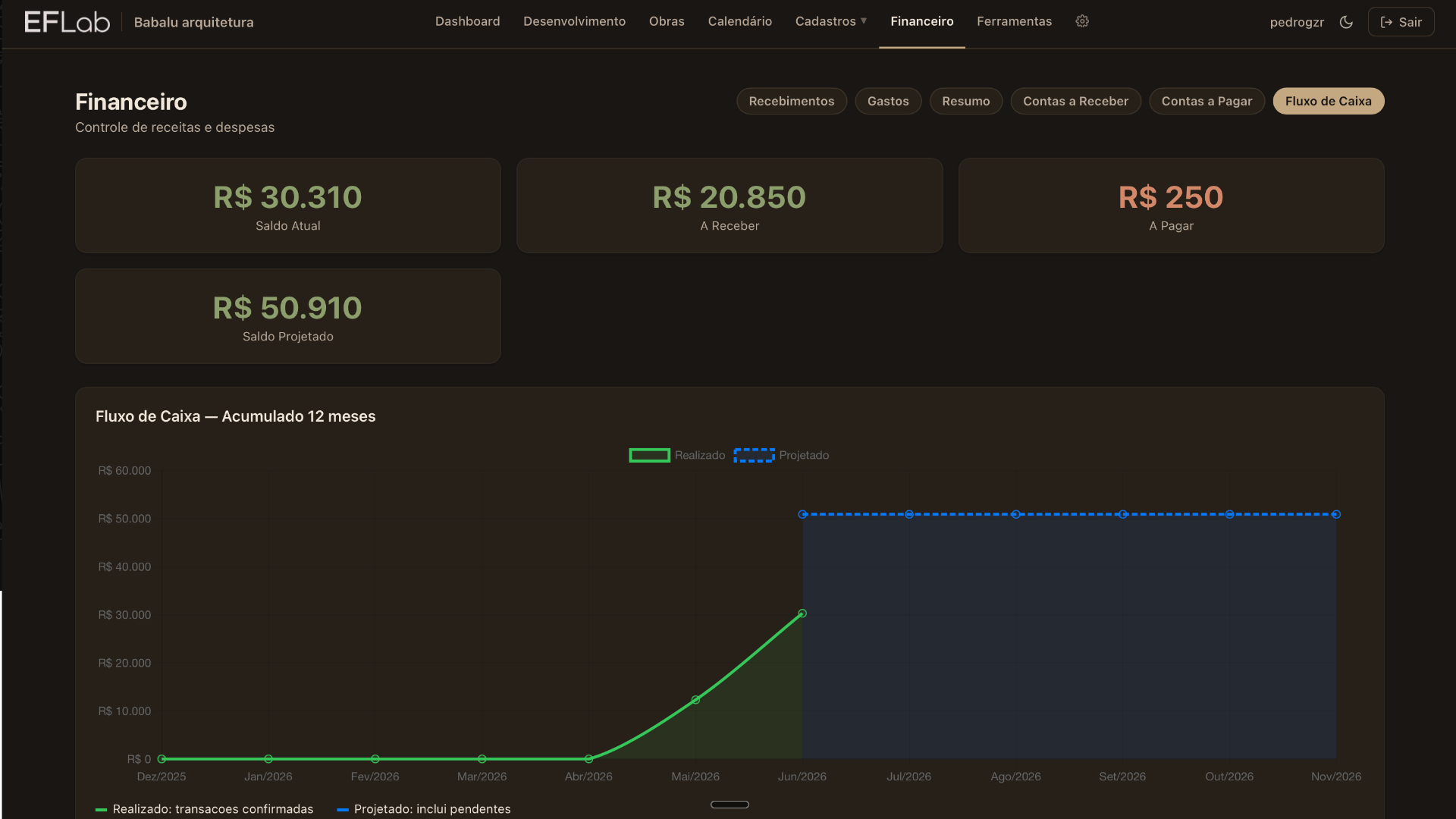
Task: Click the 'Fluxo de Caixa — Acumulado 12 meses' title
Action: (235, 416)
